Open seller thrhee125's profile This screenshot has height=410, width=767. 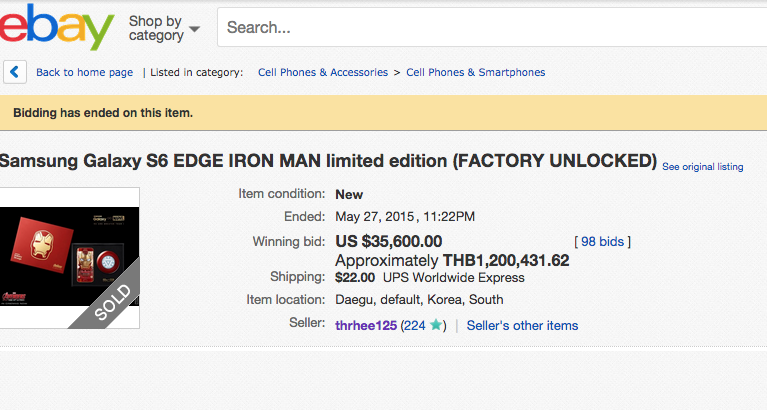pyautogui.click(x=366, y=325)
